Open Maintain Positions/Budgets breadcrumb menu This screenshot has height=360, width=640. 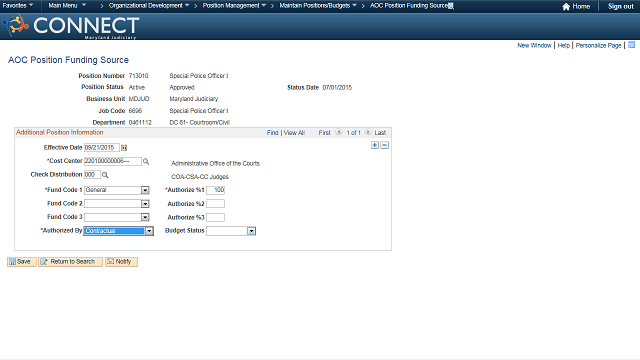(318, 6)
